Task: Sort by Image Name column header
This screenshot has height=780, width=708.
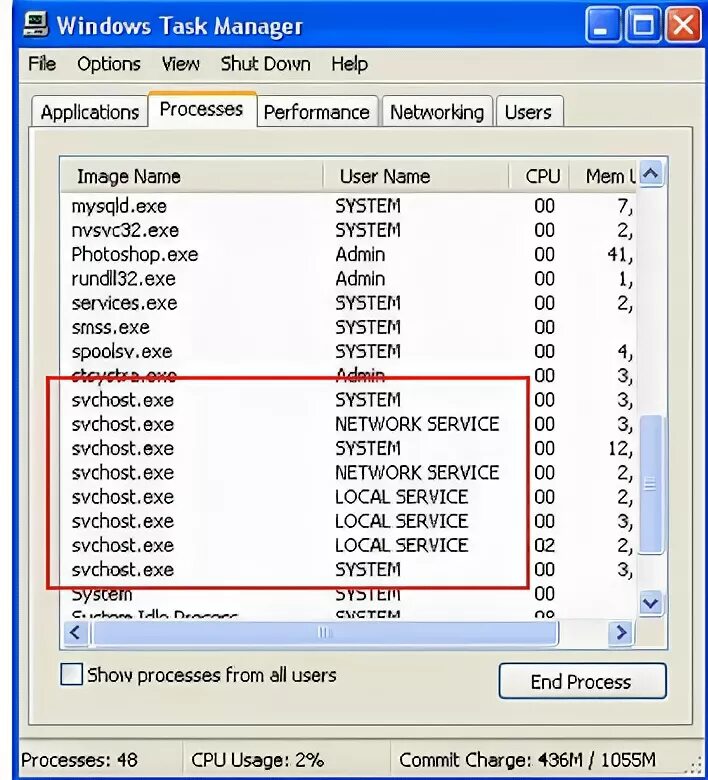Action: [192, 176]
